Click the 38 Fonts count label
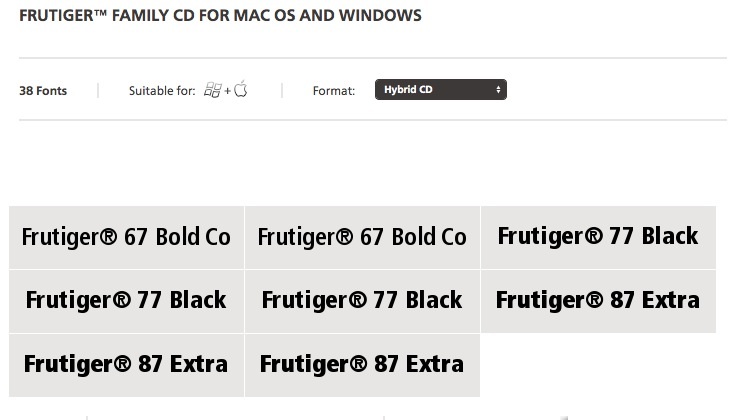Screen dimensions: 739x420 (x=43, y=91)
